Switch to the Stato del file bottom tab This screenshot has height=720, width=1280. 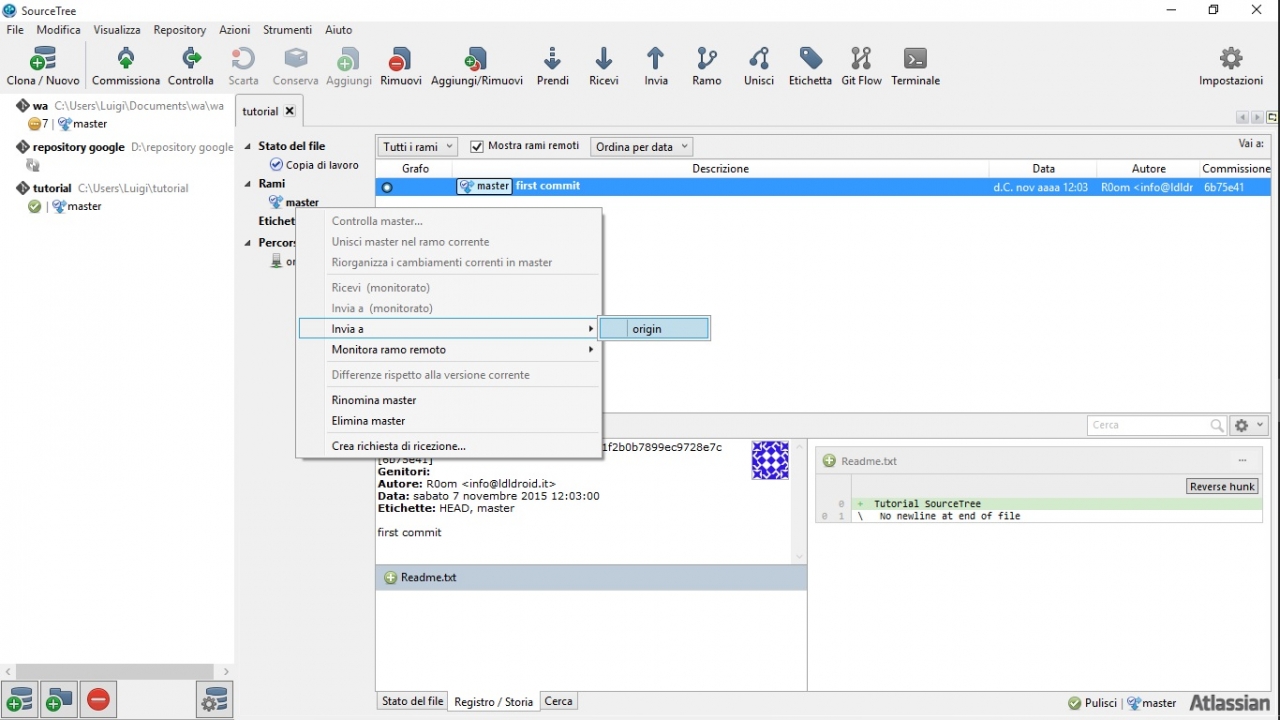(413, 702)
